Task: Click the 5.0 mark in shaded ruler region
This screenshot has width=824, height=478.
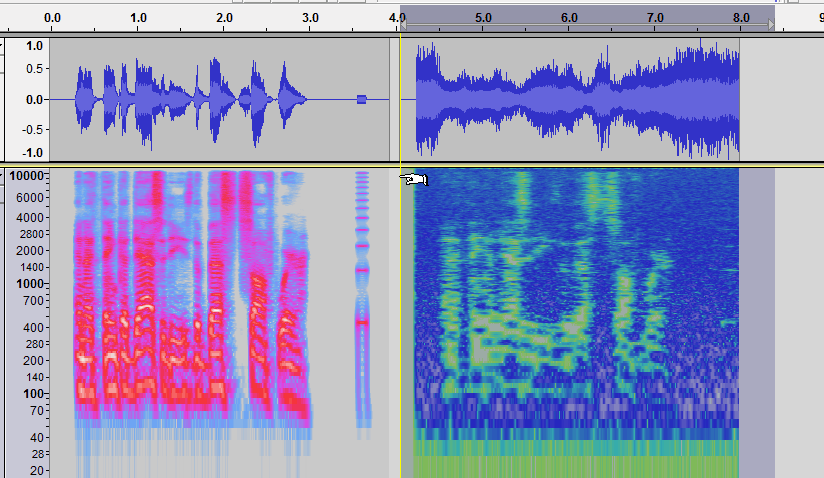Action: tap(483, 18)
